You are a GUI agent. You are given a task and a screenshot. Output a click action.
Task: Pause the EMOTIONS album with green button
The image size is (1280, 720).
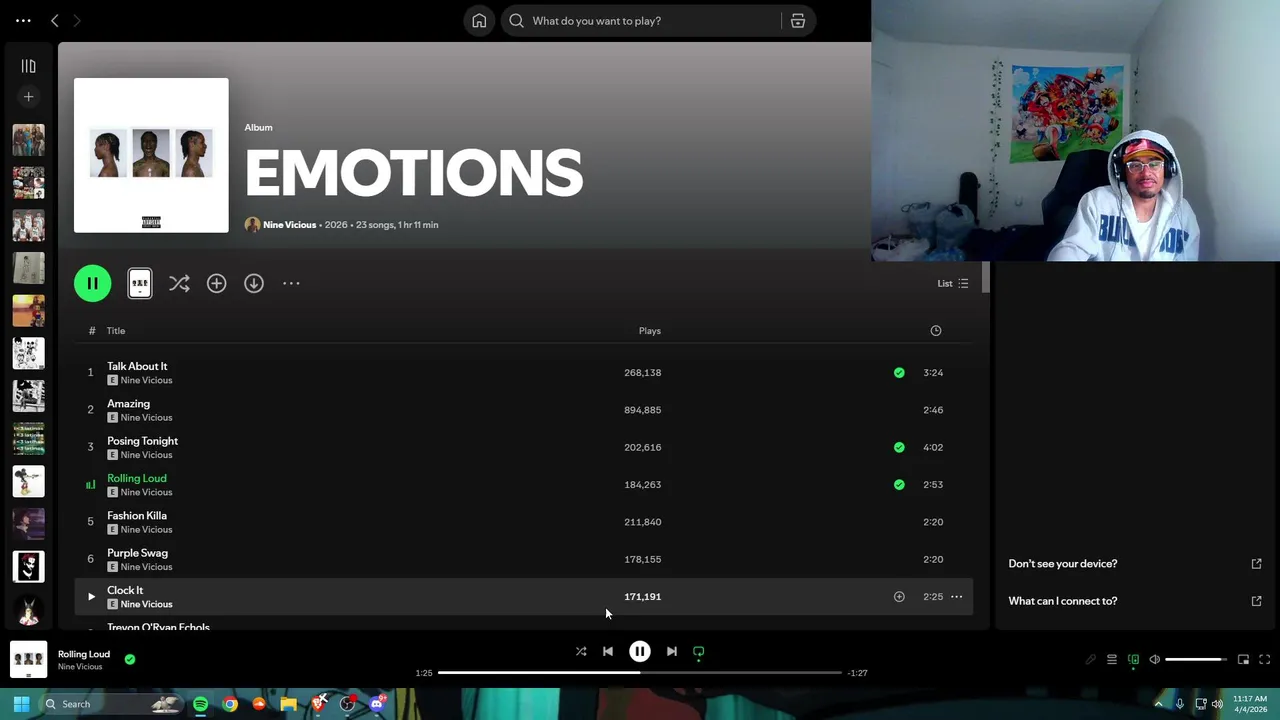coord(92,284)
